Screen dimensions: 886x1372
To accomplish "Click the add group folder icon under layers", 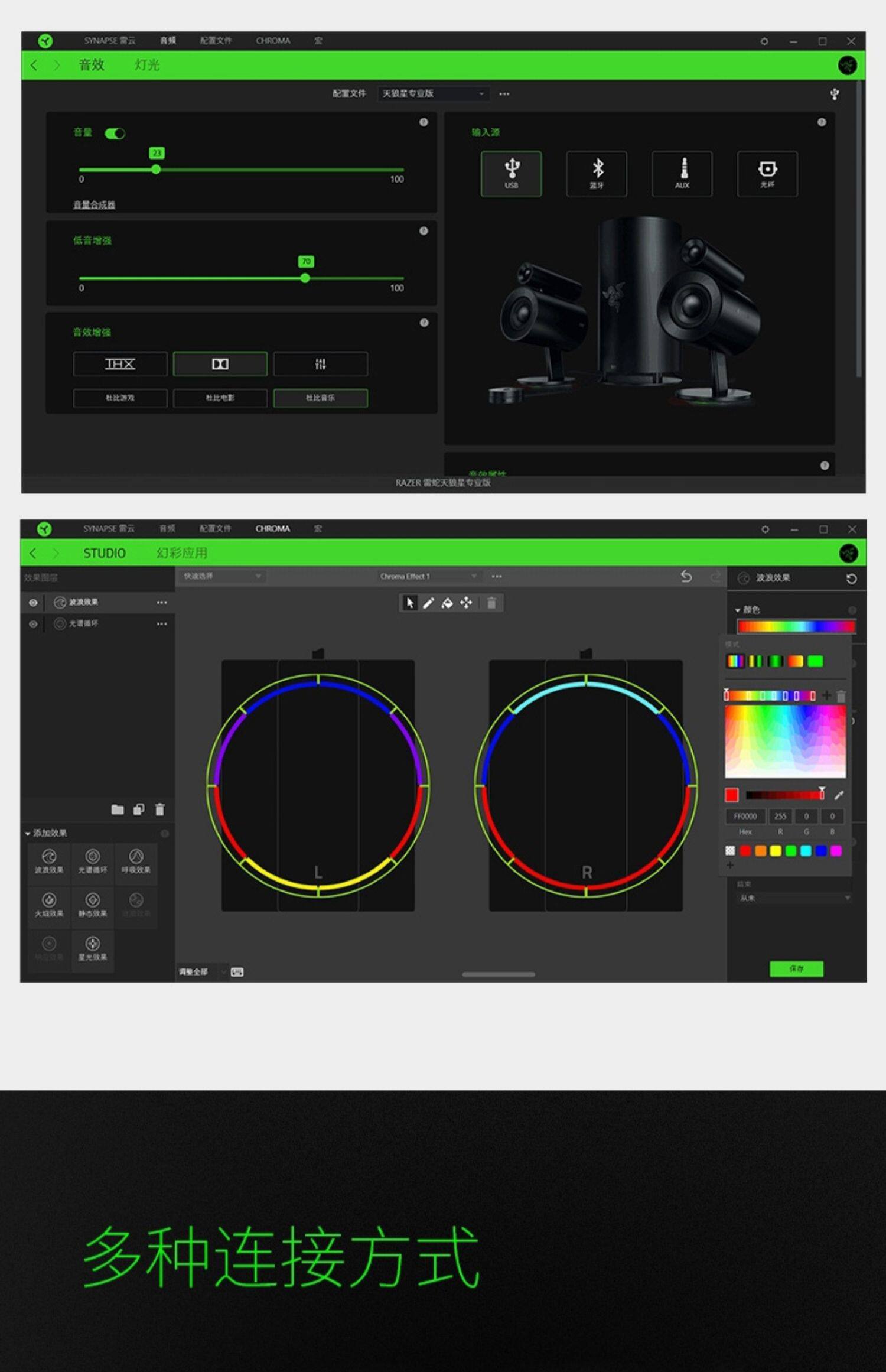I will pyautogui.click(x=118, y=809).
